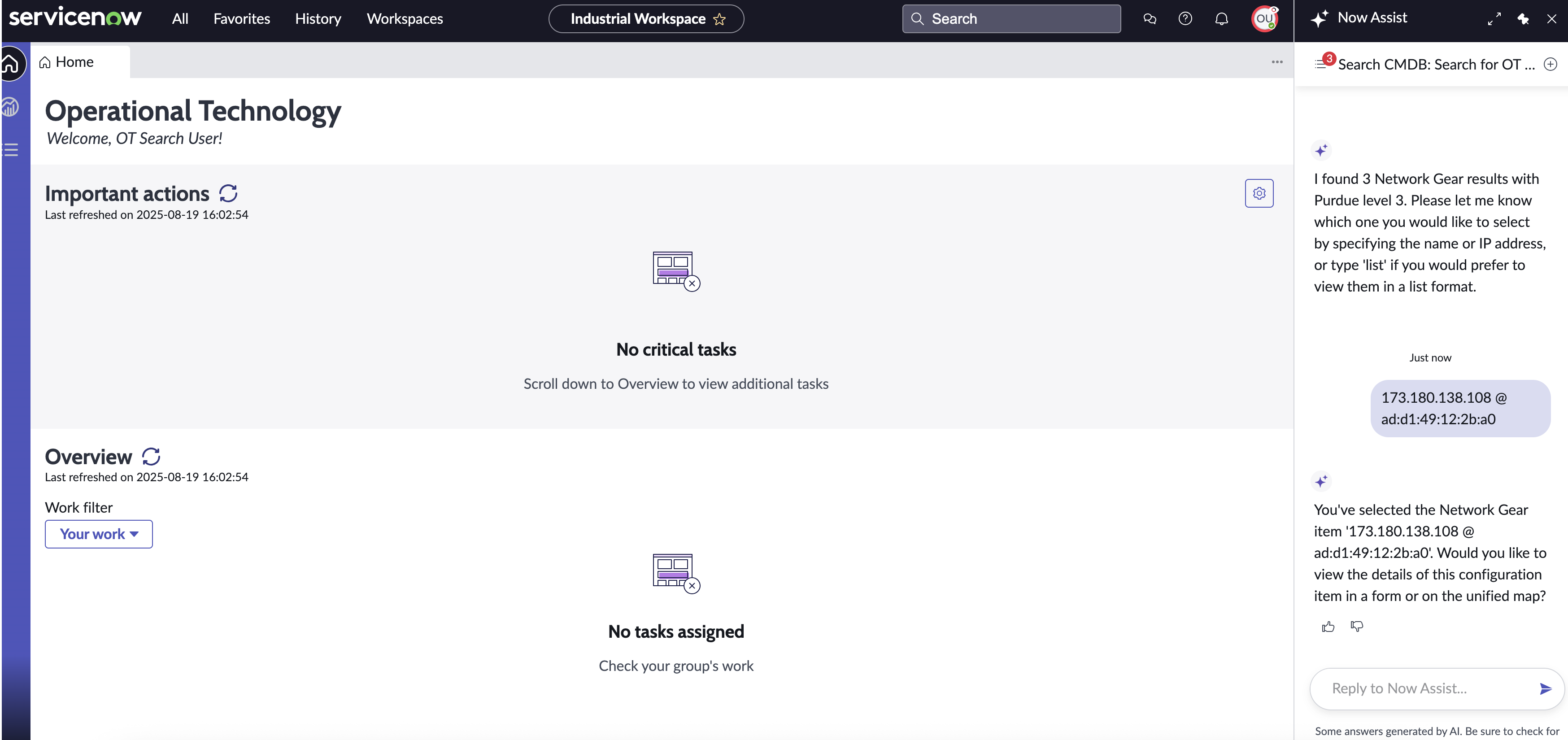The width and height of the screenshot is (1568, 740).
Task: Focus the global Search field
Action: pyautogui.click(x=1011, y=19)
